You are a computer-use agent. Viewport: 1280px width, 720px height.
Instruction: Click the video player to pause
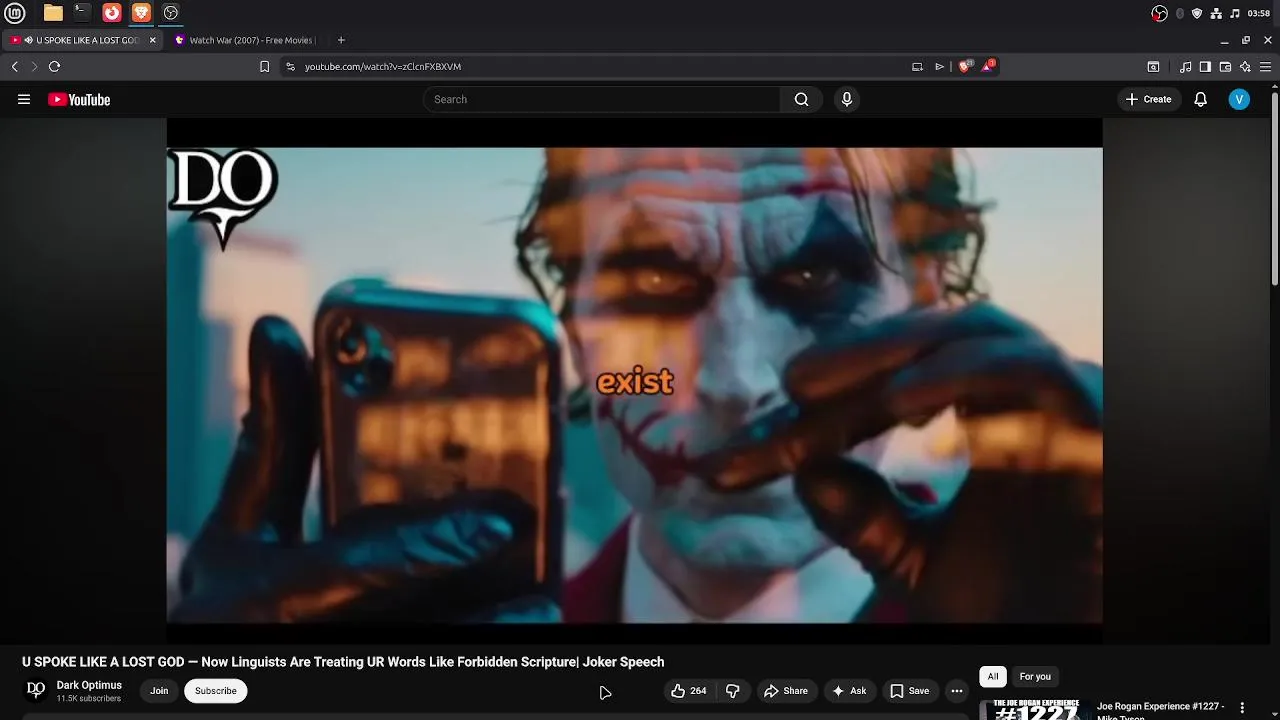634,380
